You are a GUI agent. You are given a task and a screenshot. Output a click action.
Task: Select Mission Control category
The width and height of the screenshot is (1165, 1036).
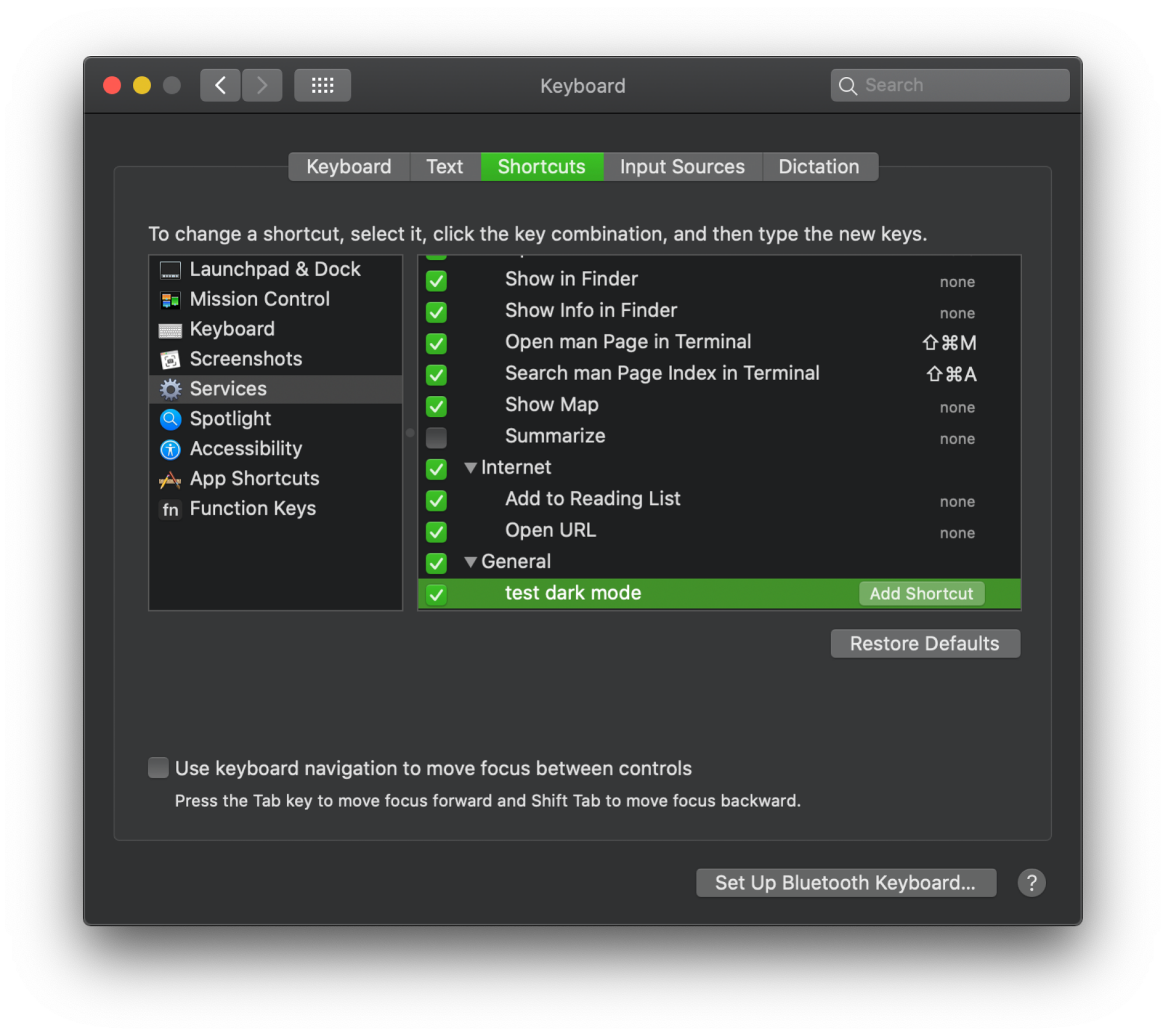point(276,299)
